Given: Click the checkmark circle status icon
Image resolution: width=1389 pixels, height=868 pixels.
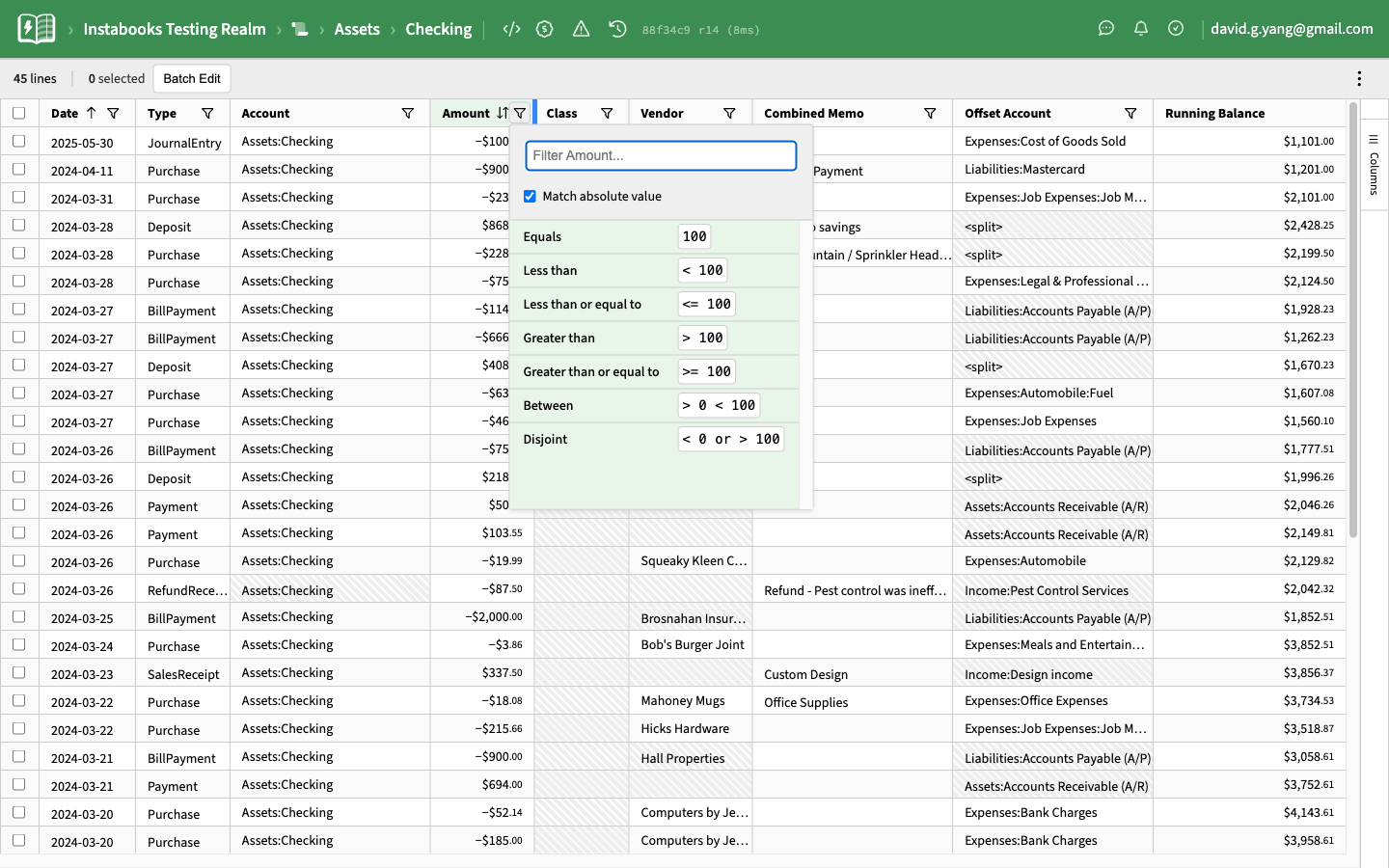Looking at the screenshot, I should pos(1176,29).
